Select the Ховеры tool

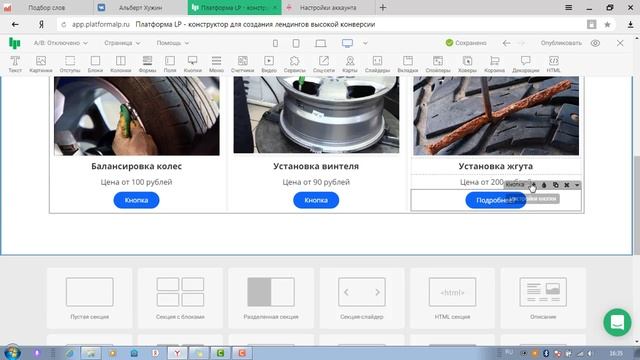[x=467, y=64]
